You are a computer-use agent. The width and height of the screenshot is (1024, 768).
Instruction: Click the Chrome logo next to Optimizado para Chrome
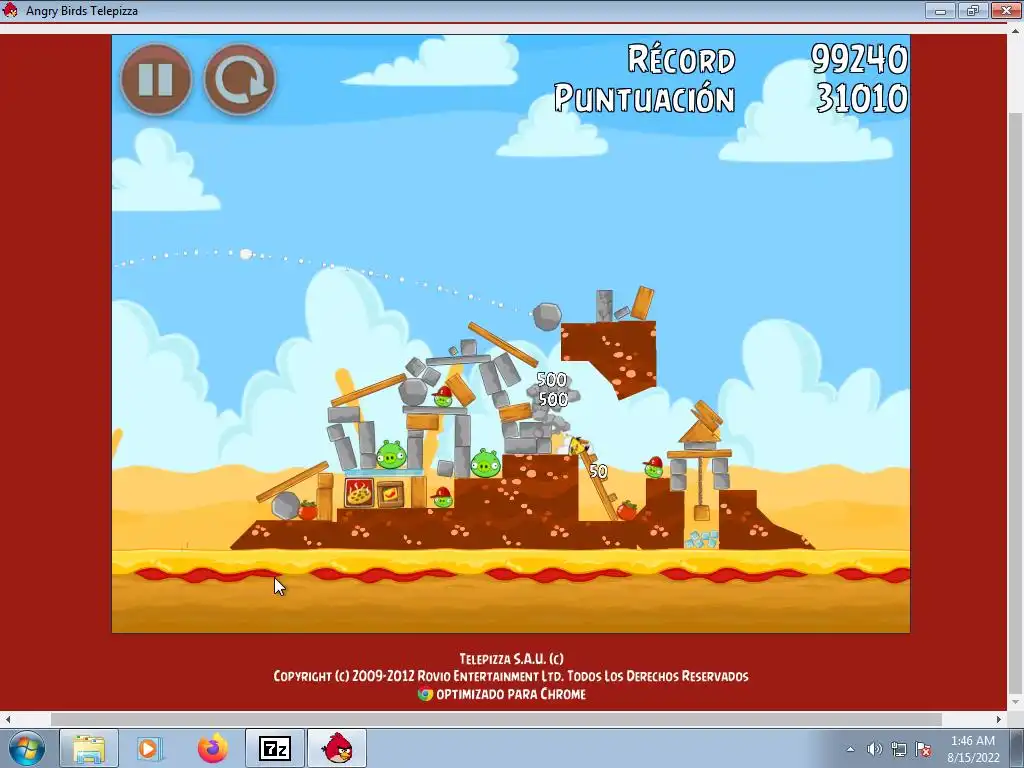[425, 694]
